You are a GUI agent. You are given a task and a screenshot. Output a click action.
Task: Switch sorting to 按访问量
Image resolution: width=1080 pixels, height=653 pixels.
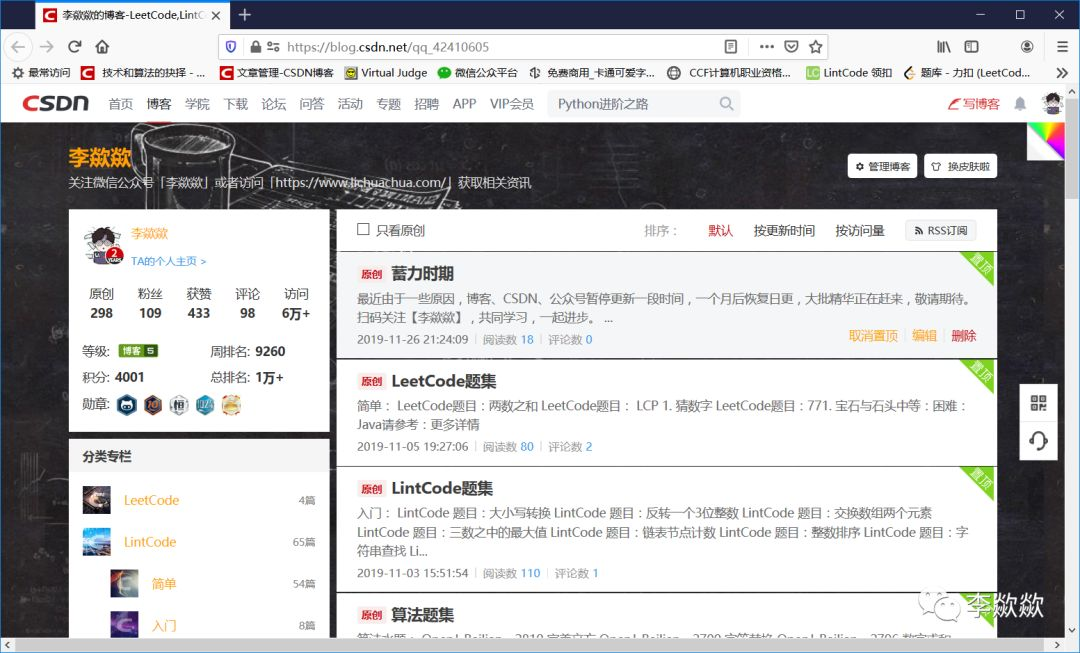click(x=862, y=230)
